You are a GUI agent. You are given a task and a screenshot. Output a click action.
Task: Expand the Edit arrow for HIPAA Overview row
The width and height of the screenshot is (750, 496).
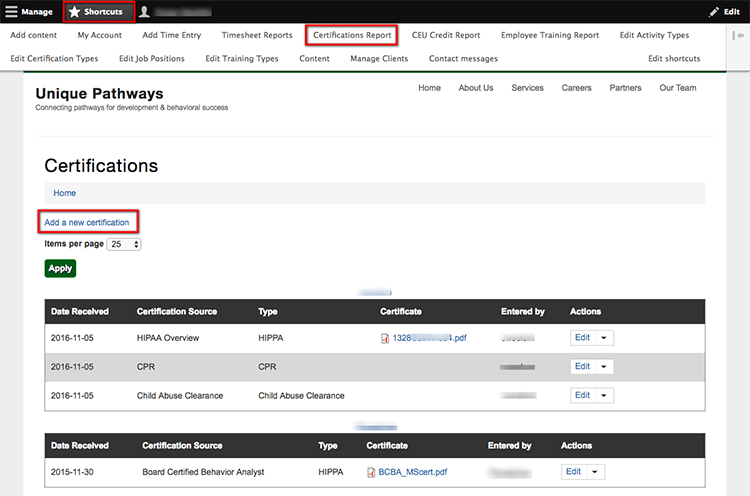click(x=603, y=338)
